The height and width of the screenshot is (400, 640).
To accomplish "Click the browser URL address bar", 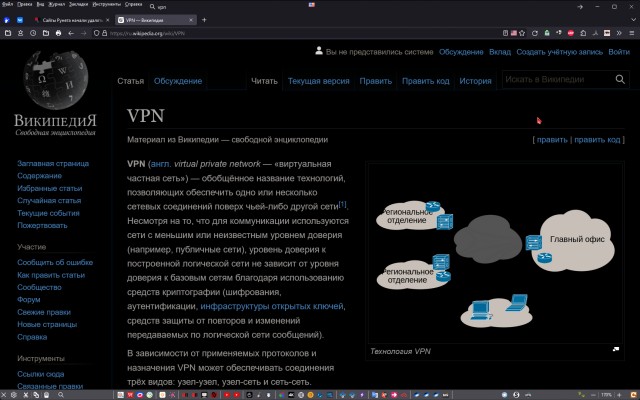I will 302,33.
